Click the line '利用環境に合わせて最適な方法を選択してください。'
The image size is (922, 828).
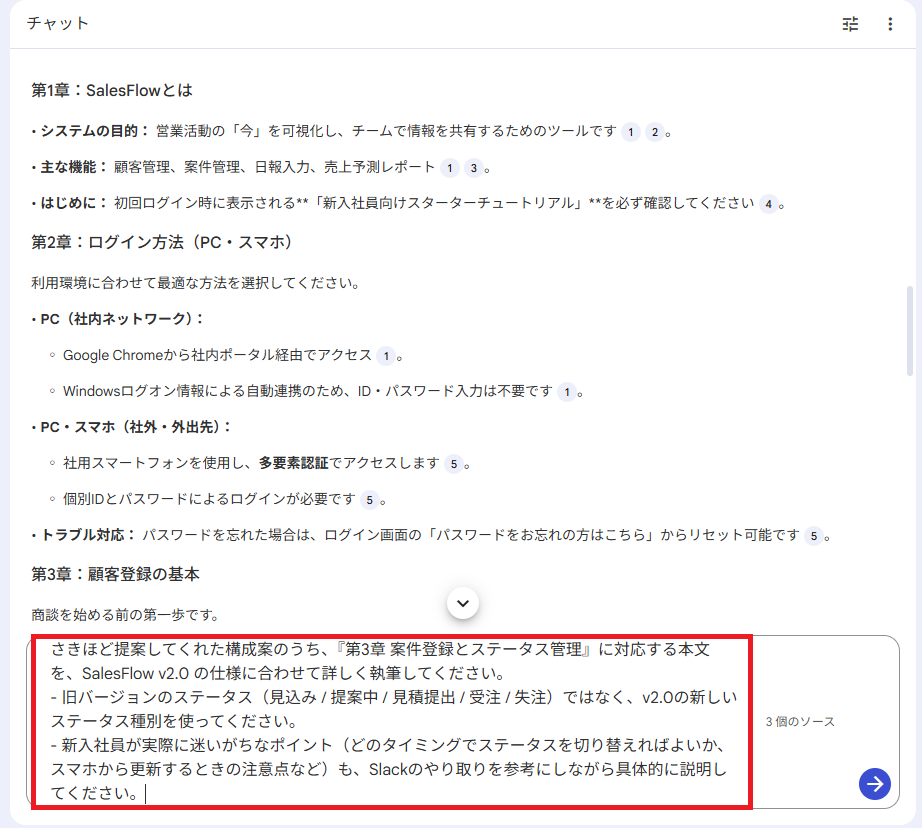[x=195, y=283]
